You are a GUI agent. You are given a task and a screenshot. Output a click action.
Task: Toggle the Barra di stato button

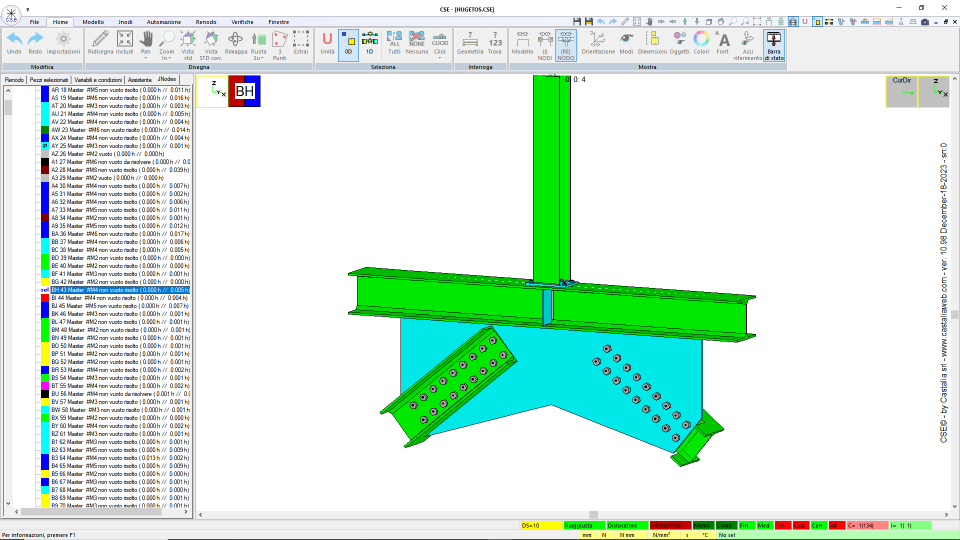point(773,45)
